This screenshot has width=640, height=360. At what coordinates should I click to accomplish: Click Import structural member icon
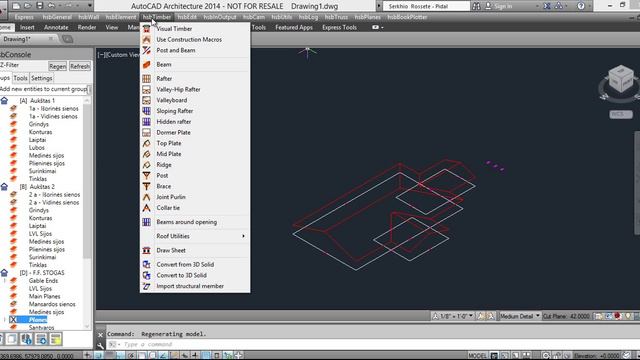tap(147, 286)
